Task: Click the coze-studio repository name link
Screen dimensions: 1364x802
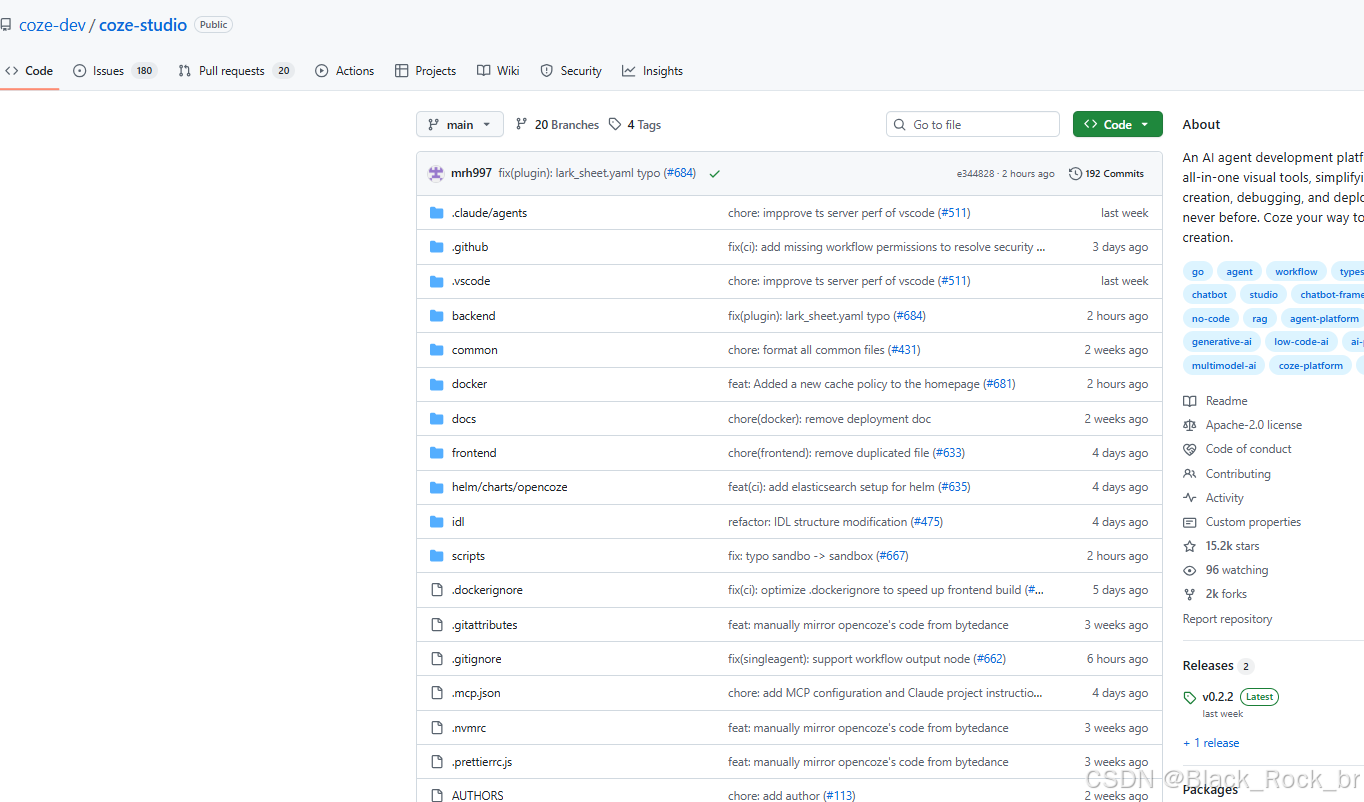Action: pos(143,25)
